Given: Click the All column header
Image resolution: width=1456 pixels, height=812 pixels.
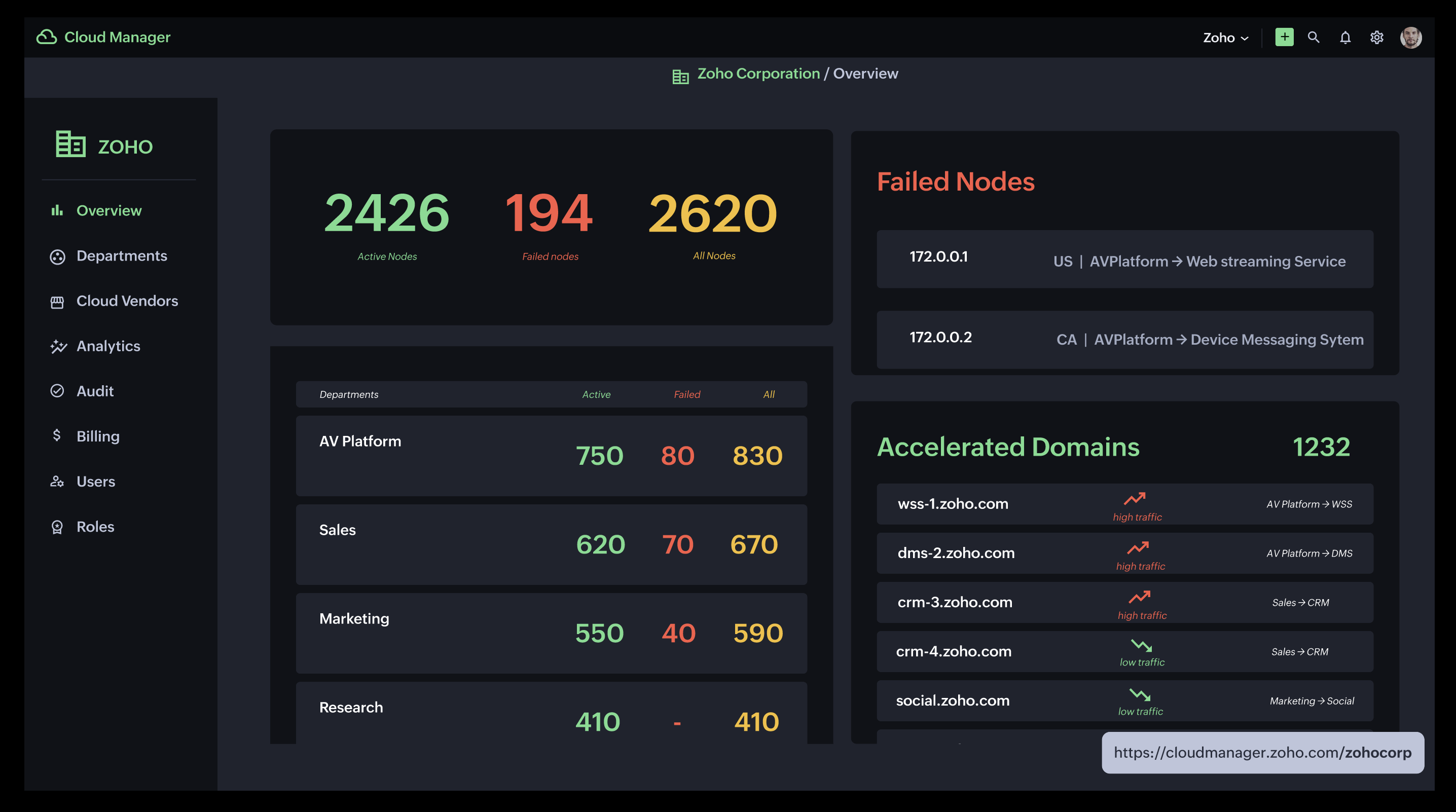Looking at the screenshot, I should click(x=769, y=394).
